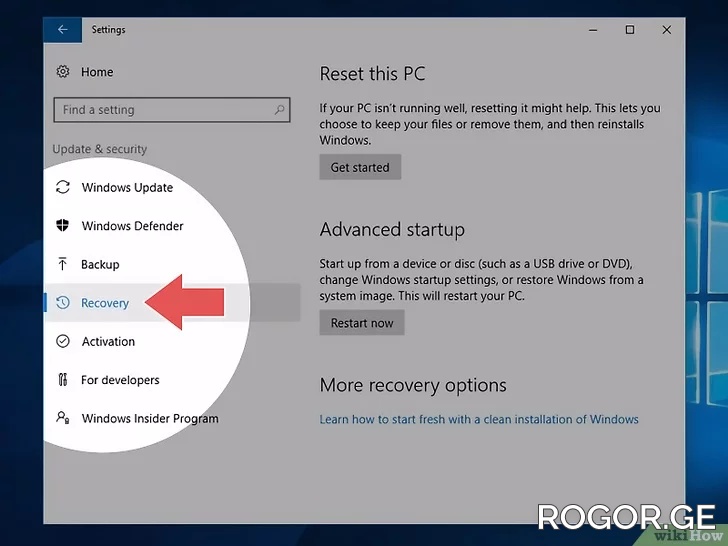Close the Settings window
Screen dimensions: 728x546
click(667, 30)
